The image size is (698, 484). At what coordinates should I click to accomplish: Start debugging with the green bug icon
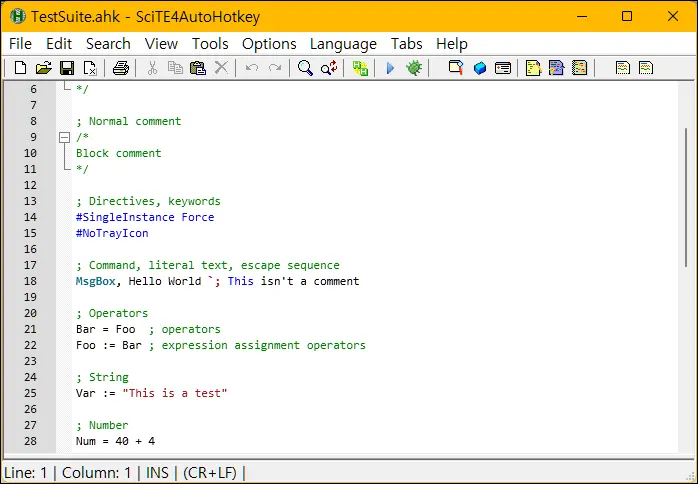click(x=414, y=68)
